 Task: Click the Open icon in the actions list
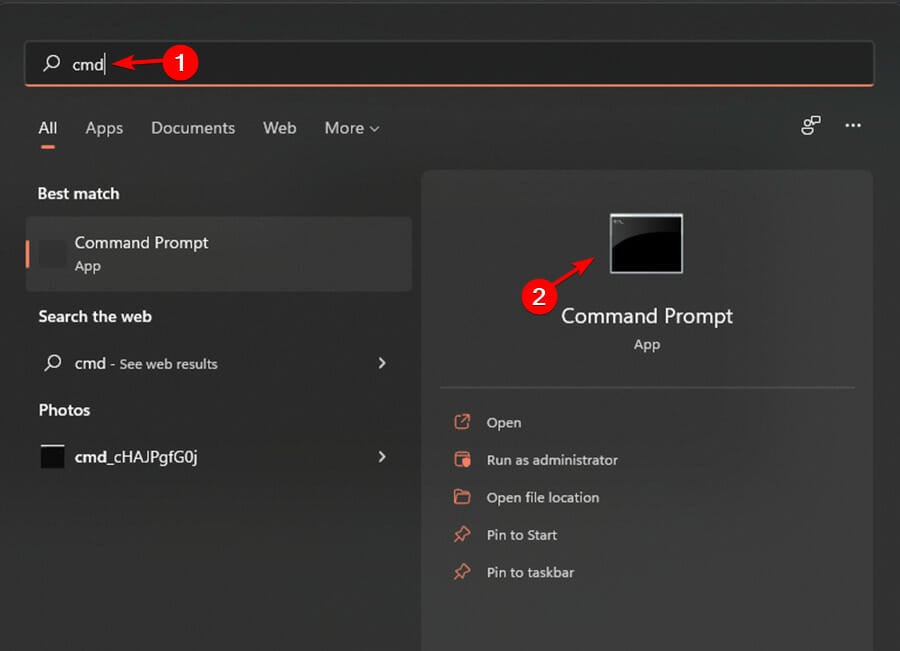click(x=462, y=422)
